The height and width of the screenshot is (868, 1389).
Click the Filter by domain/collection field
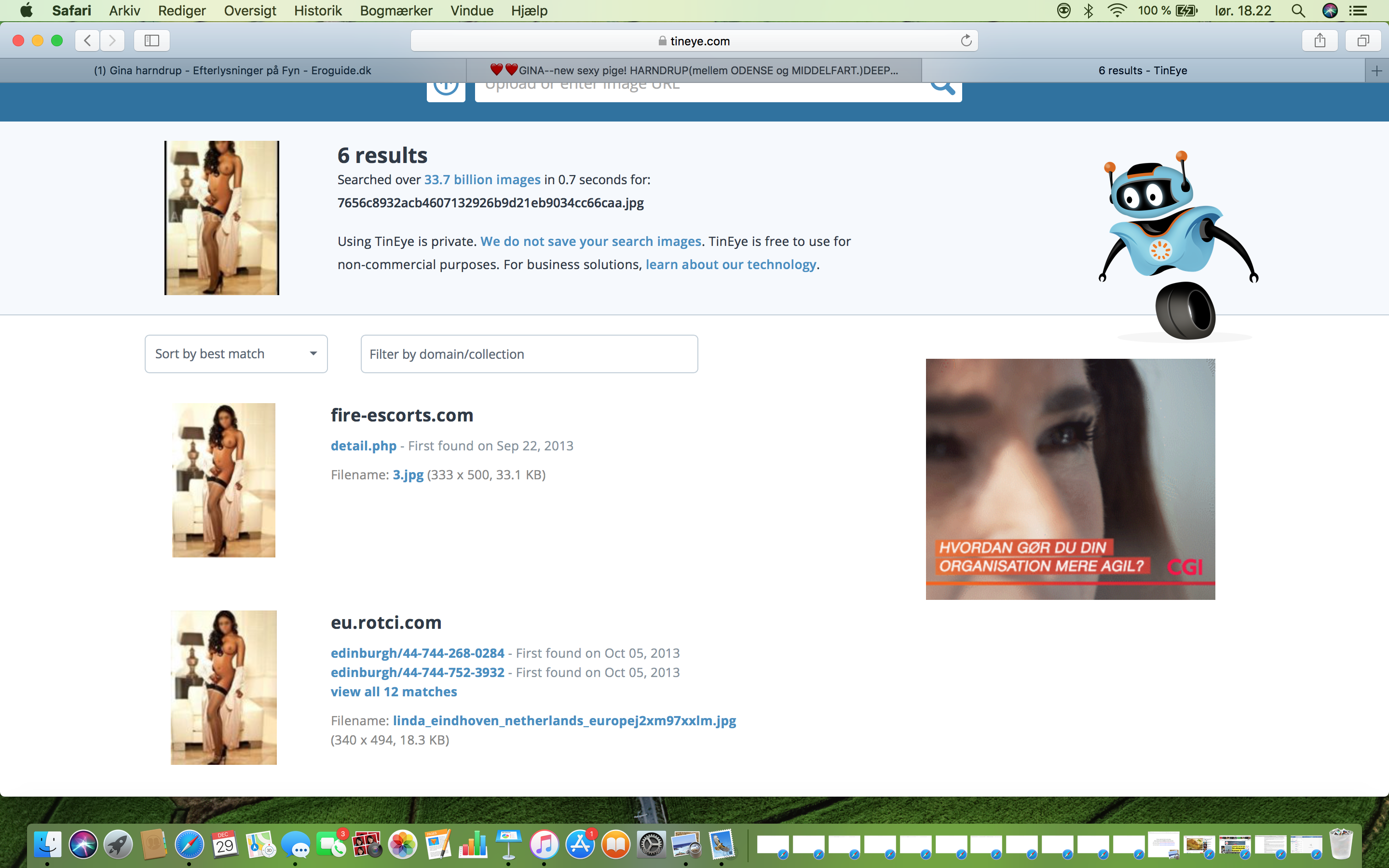click(x=529, y=353)
